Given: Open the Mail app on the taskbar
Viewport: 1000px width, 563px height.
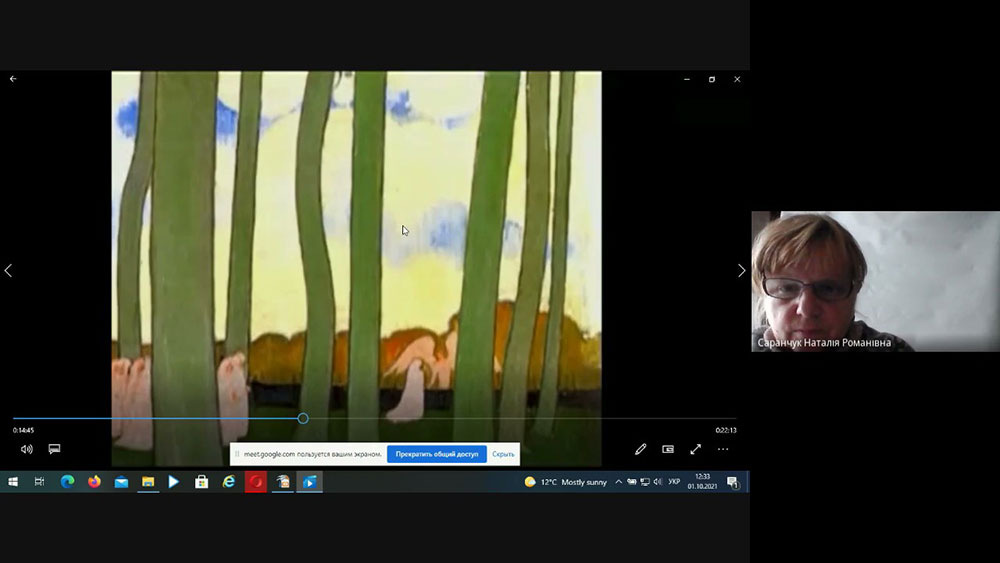Looking at the screenshot, I should [121, 482].
